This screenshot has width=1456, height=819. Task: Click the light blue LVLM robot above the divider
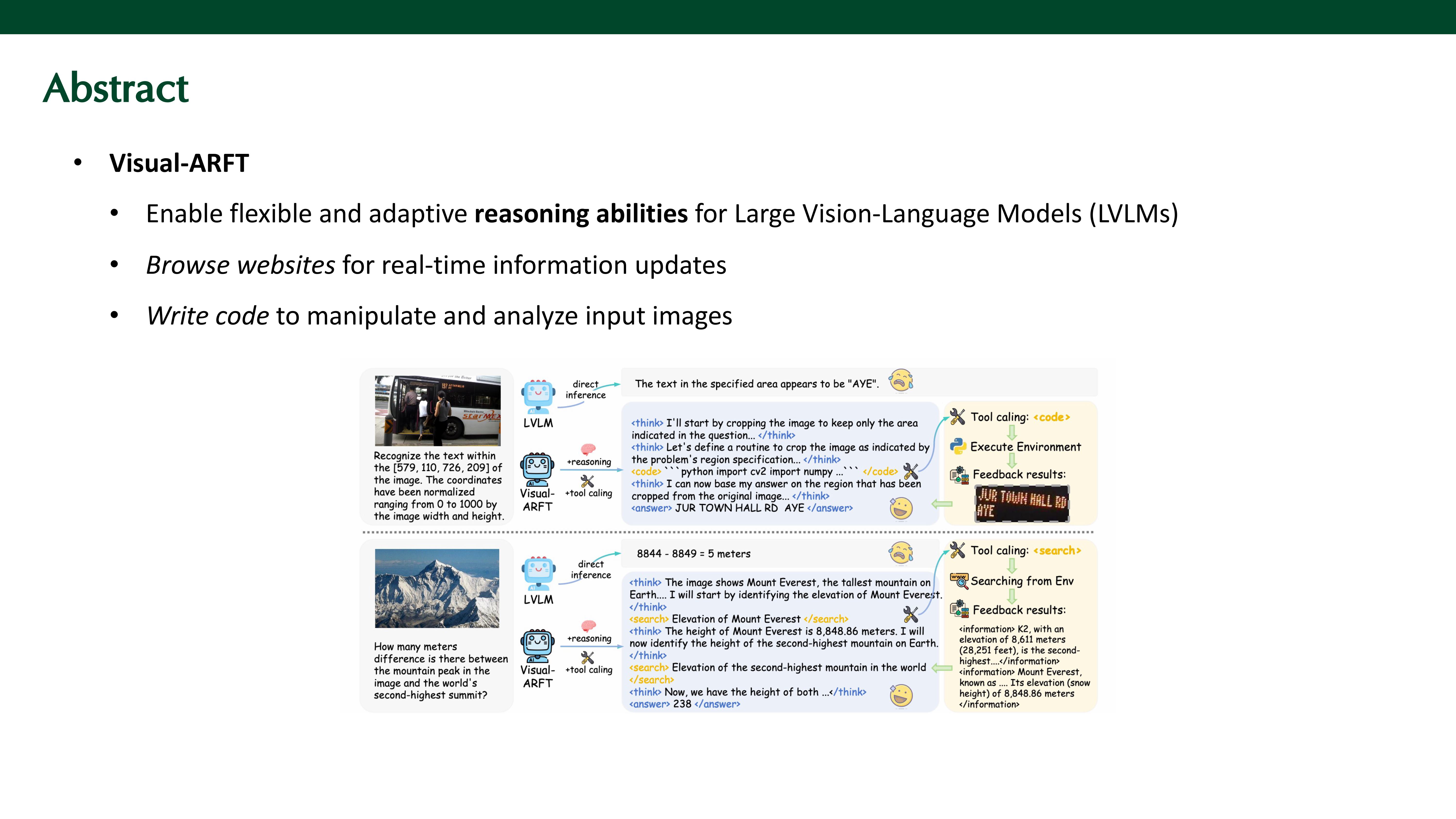click(x=538, y=396)
